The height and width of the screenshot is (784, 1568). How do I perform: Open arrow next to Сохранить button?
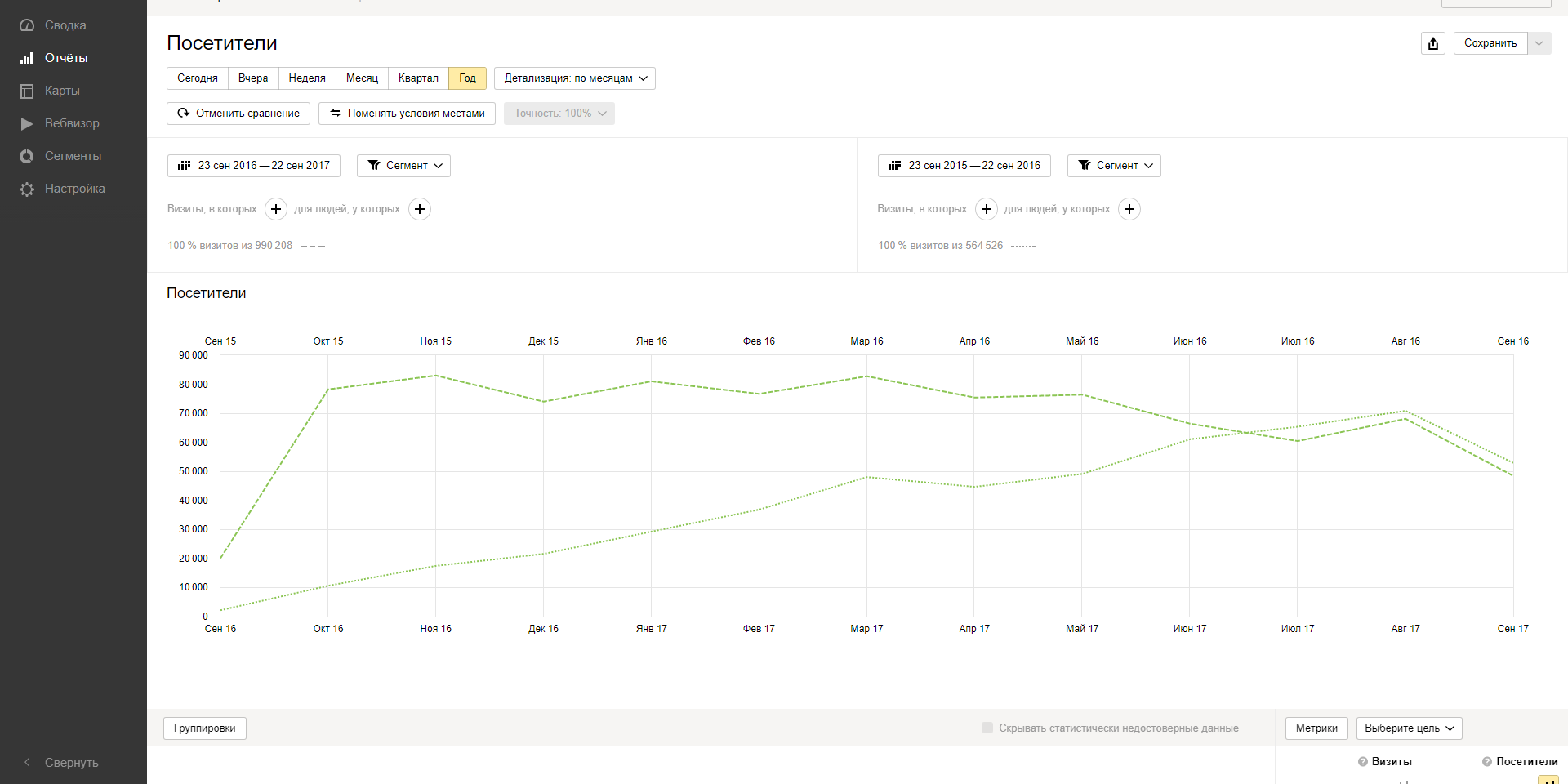pos(1539,43)
